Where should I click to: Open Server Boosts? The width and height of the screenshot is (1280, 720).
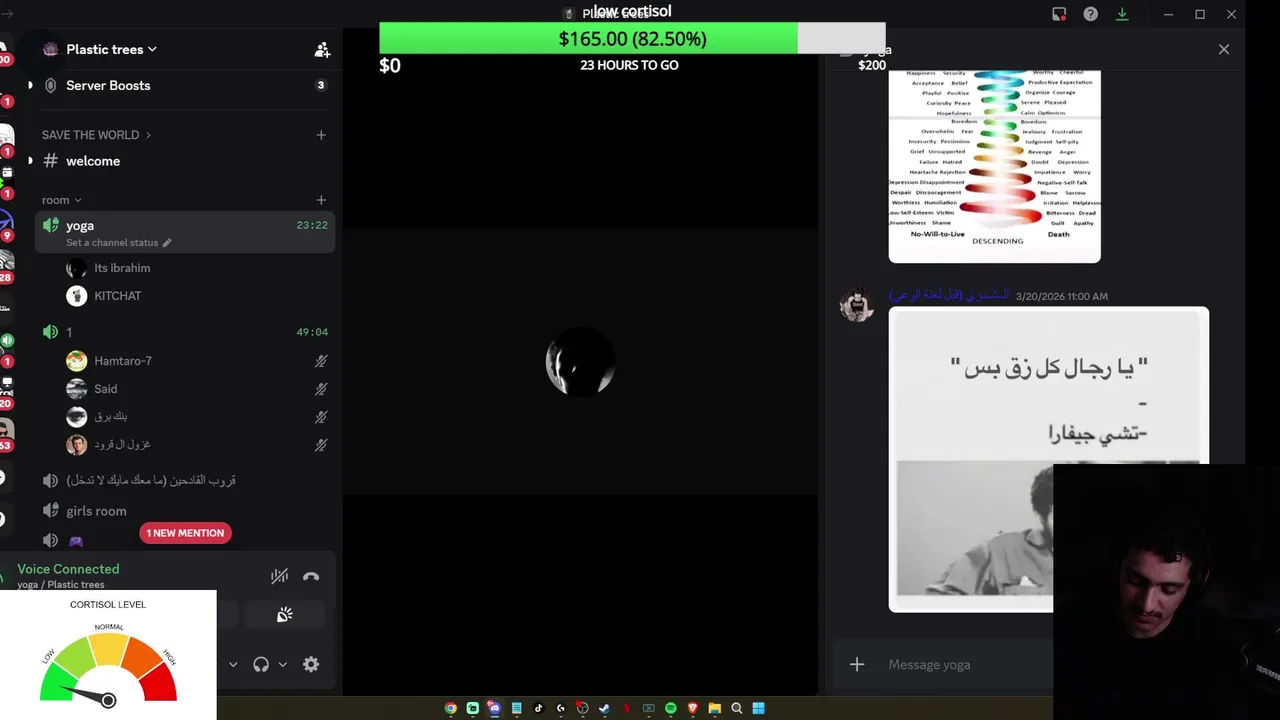pyautogui.click(x=108, y=85)
